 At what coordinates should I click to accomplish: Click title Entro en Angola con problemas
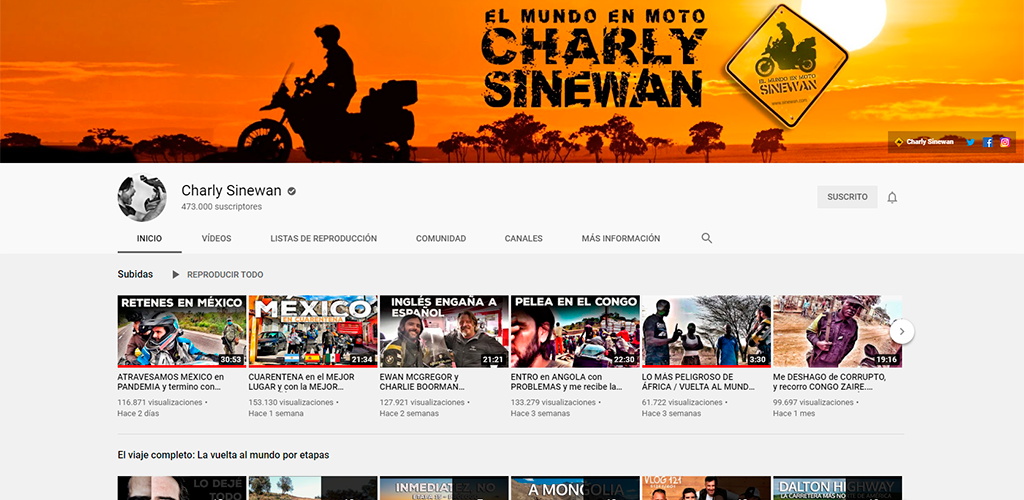tap(566, 382)
